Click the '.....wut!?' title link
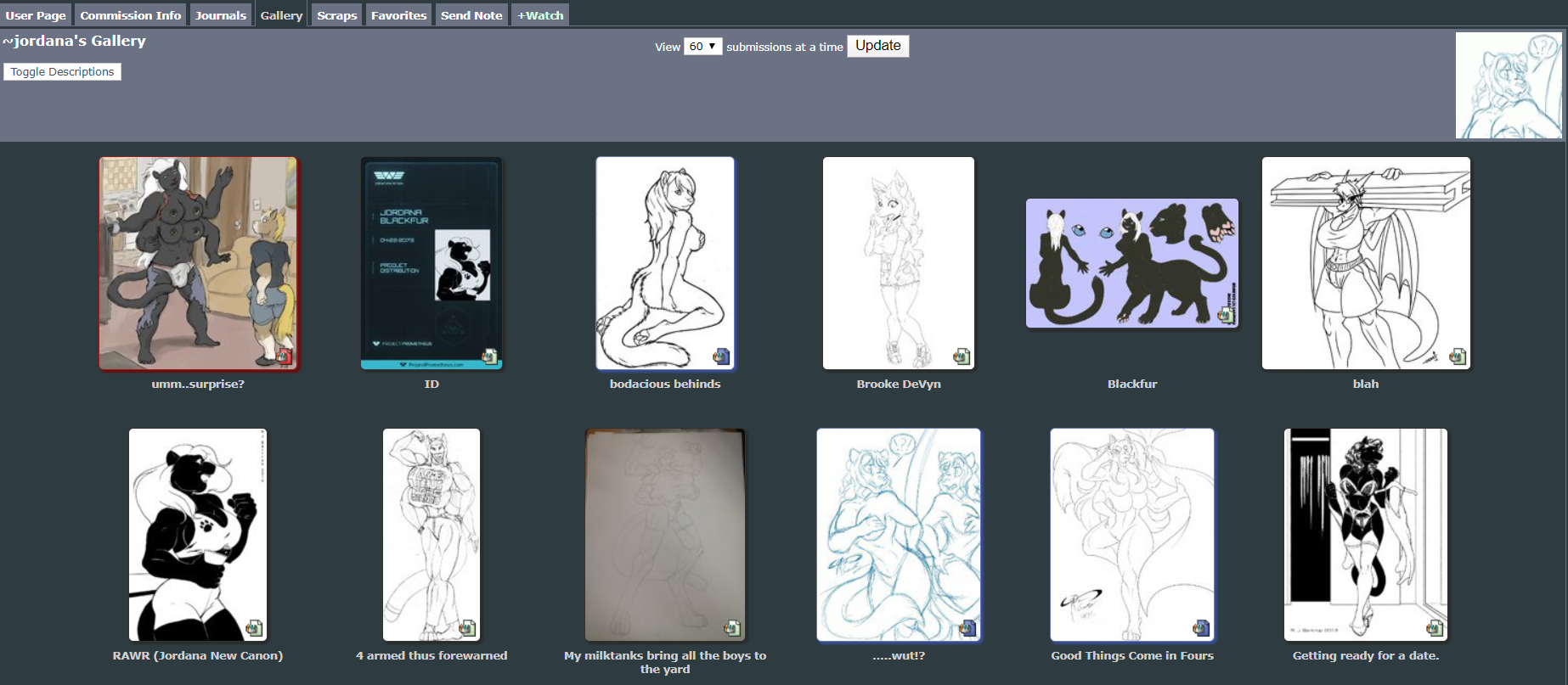This screenshot has width=1568, height=685. (899, 656)
